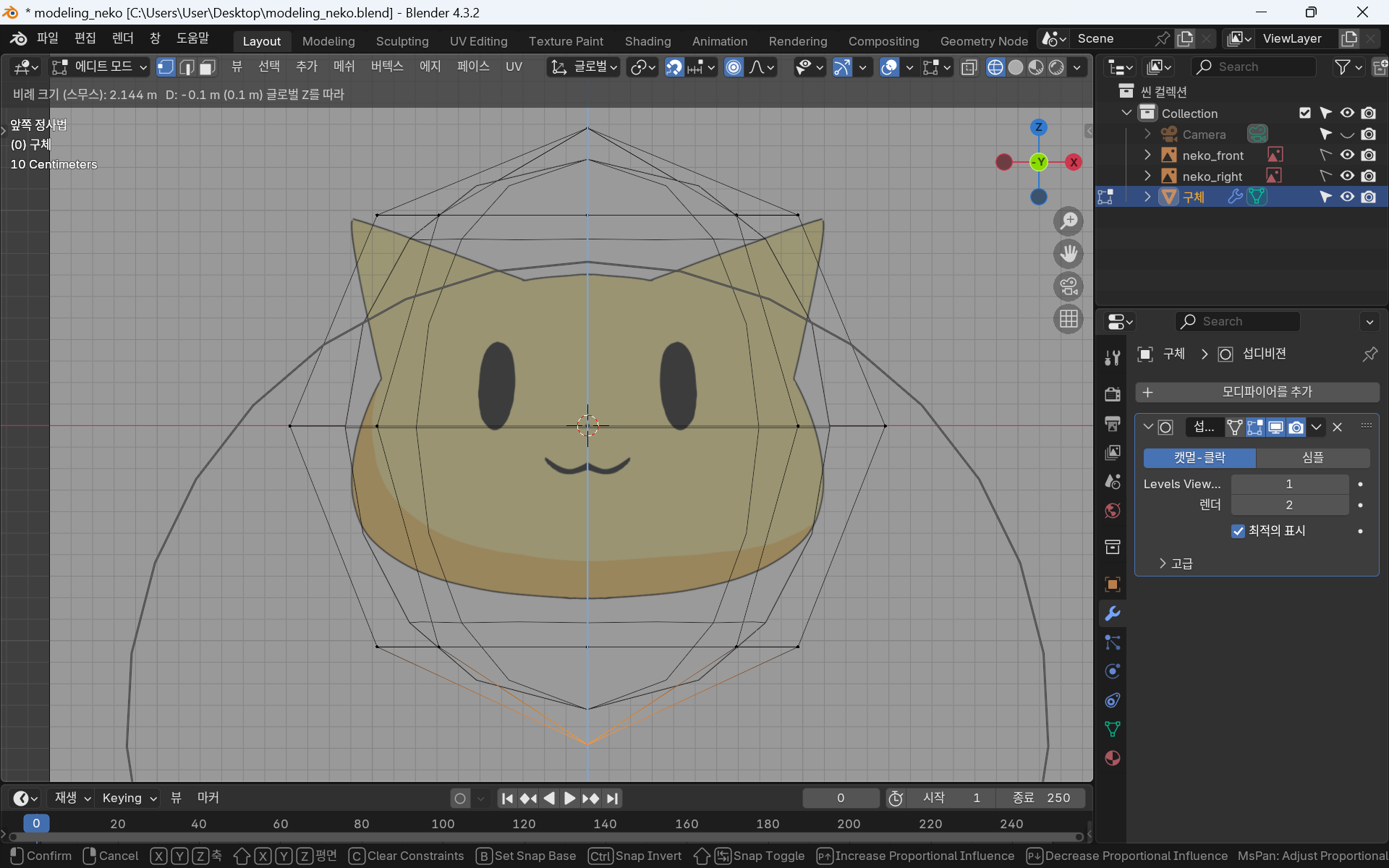Click the Levels Viewport value field
The height and width of the screenshot is (868, 1389).
[1289, 484]
